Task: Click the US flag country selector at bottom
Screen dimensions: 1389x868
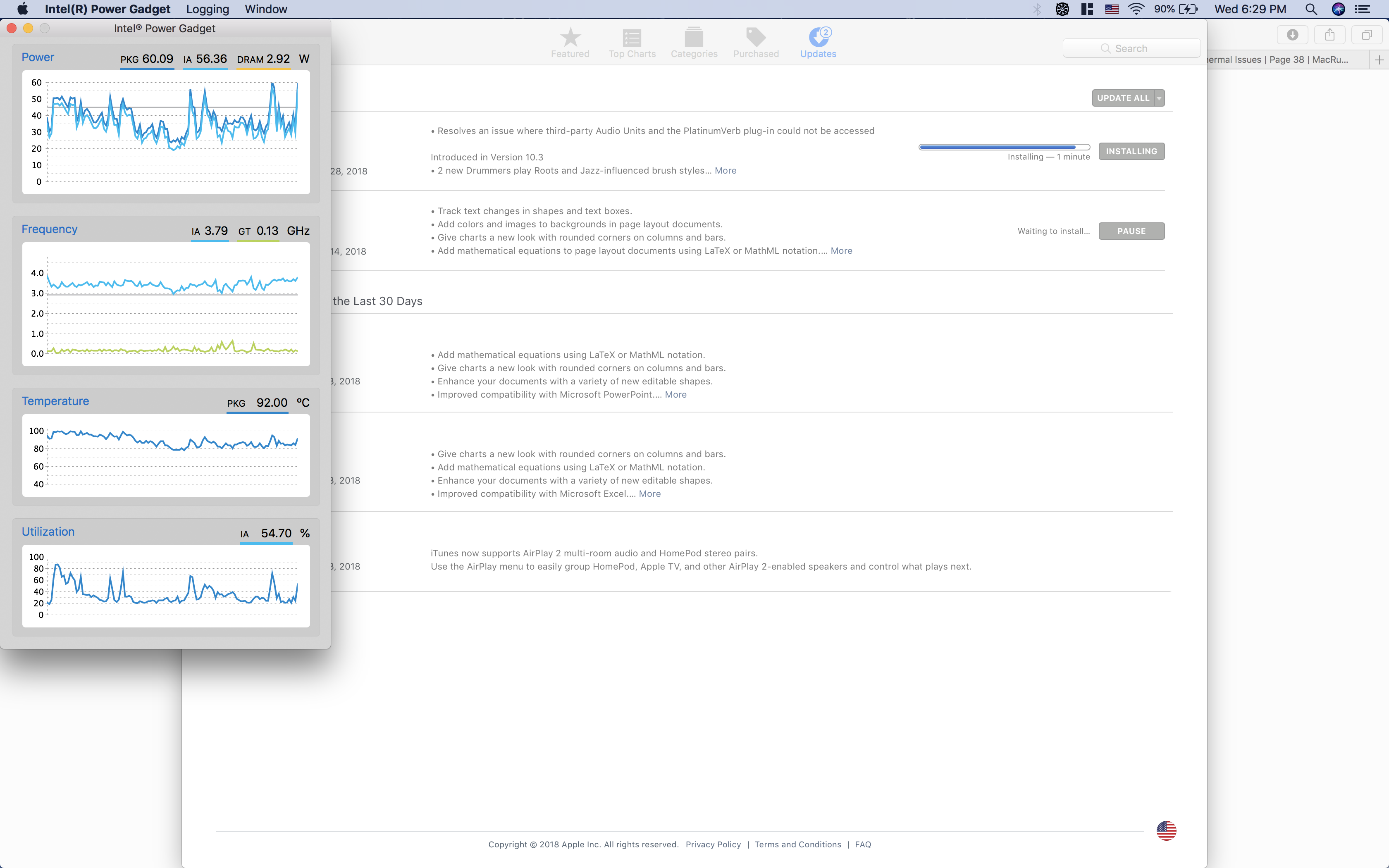Action: coord(1166,831)
